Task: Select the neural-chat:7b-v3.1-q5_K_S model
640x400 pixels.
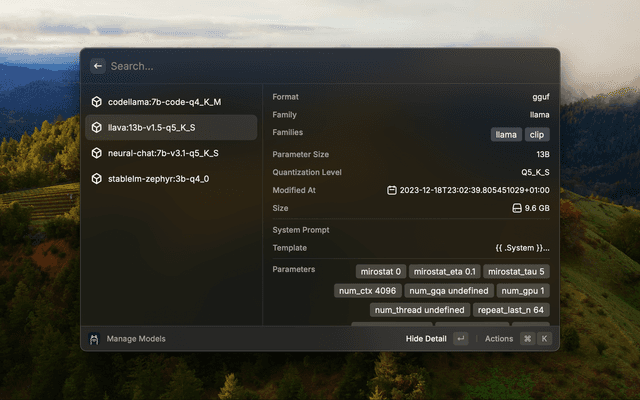Action: [x=163, y=153]
